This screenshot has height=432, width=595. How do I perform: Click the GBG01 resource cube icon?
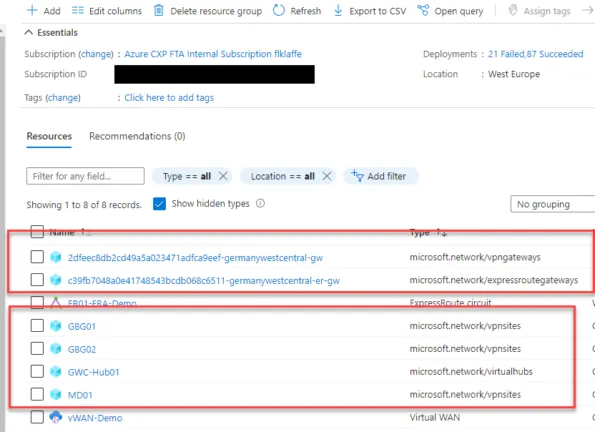click(56, 326)
